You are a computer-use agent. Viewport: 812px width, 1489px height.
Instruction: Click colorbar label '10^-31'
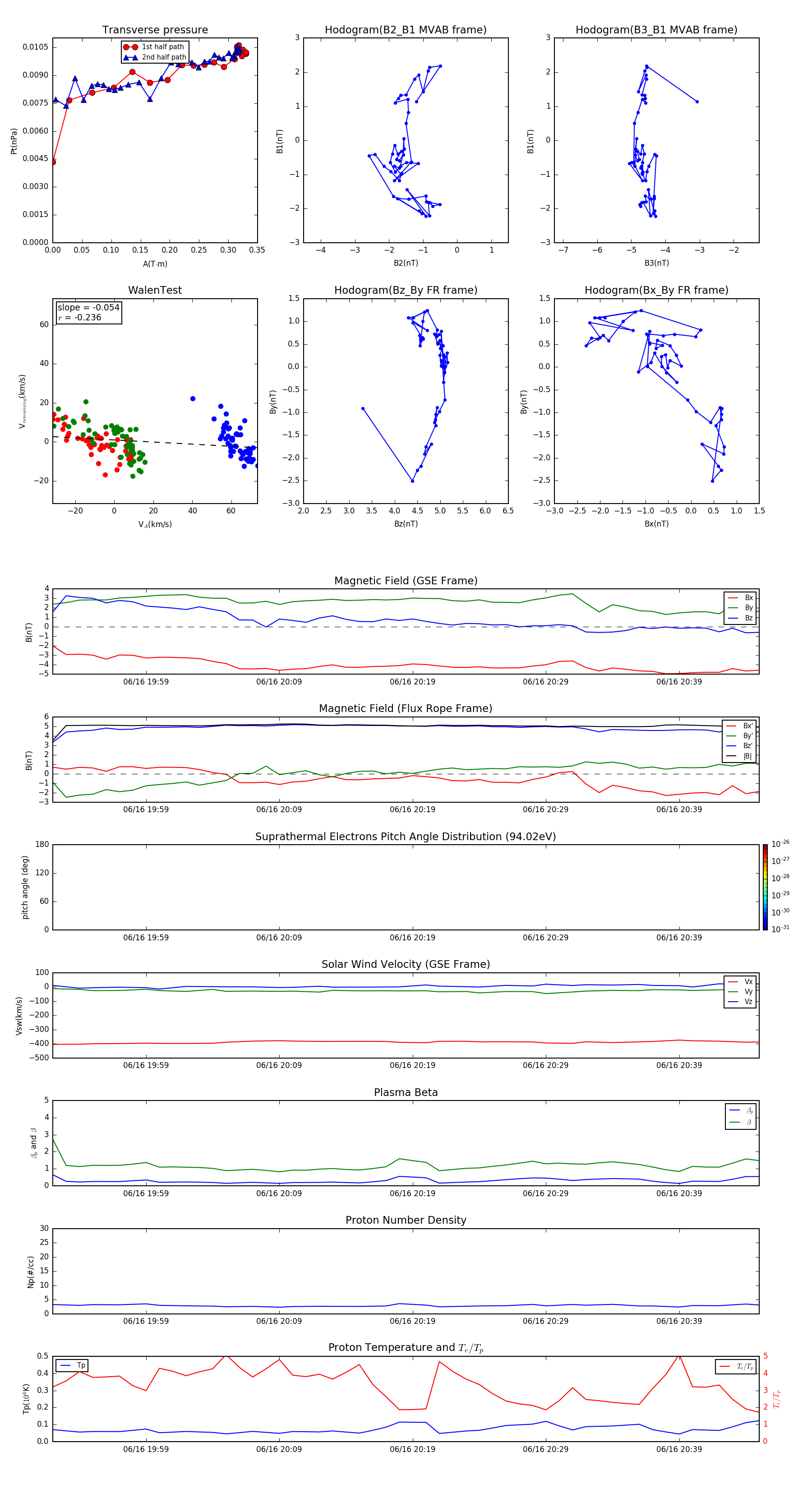pos(780,929)
